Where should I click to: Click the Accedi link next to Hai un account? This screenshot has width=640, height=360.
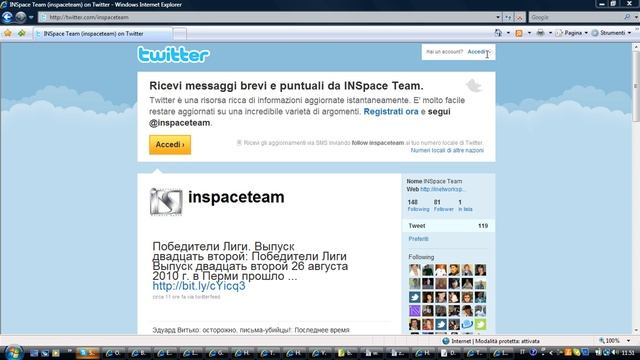pyautogui.click(x=478, y=52)
